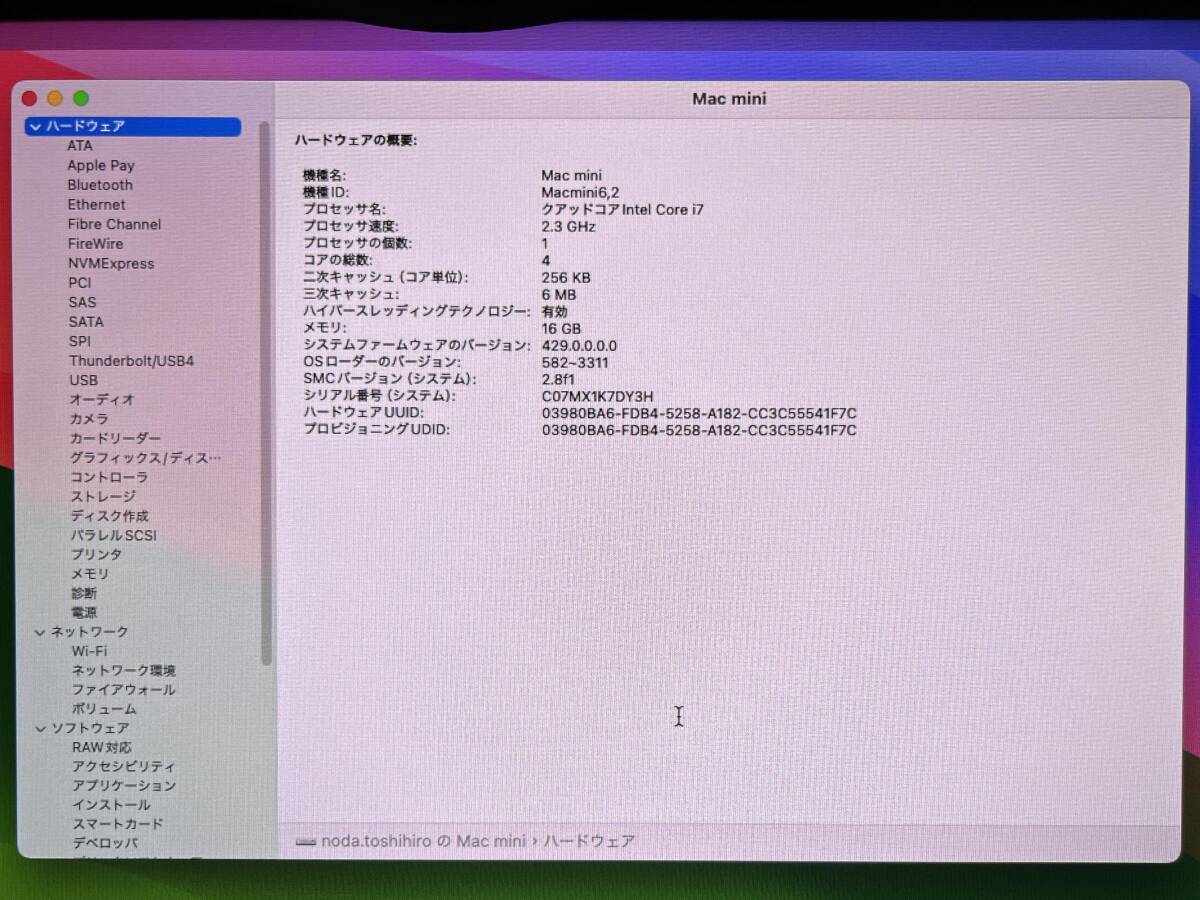Image resolution: width=1200 pixels, height=900 pixels.
Task: Click the プロビジョニングUDID value
Action: [x=699, y=431]
